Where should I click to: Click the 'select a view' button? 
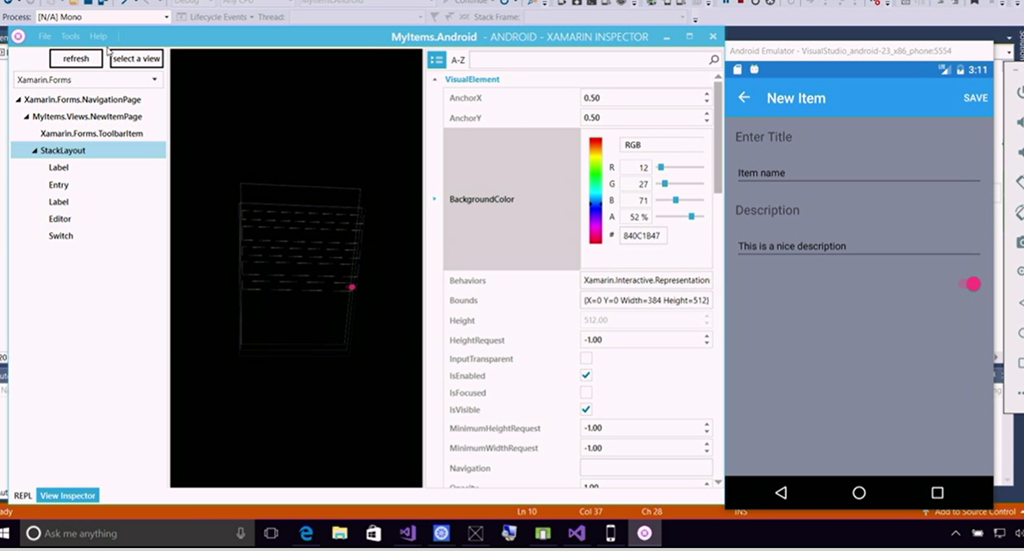point(136,59)
